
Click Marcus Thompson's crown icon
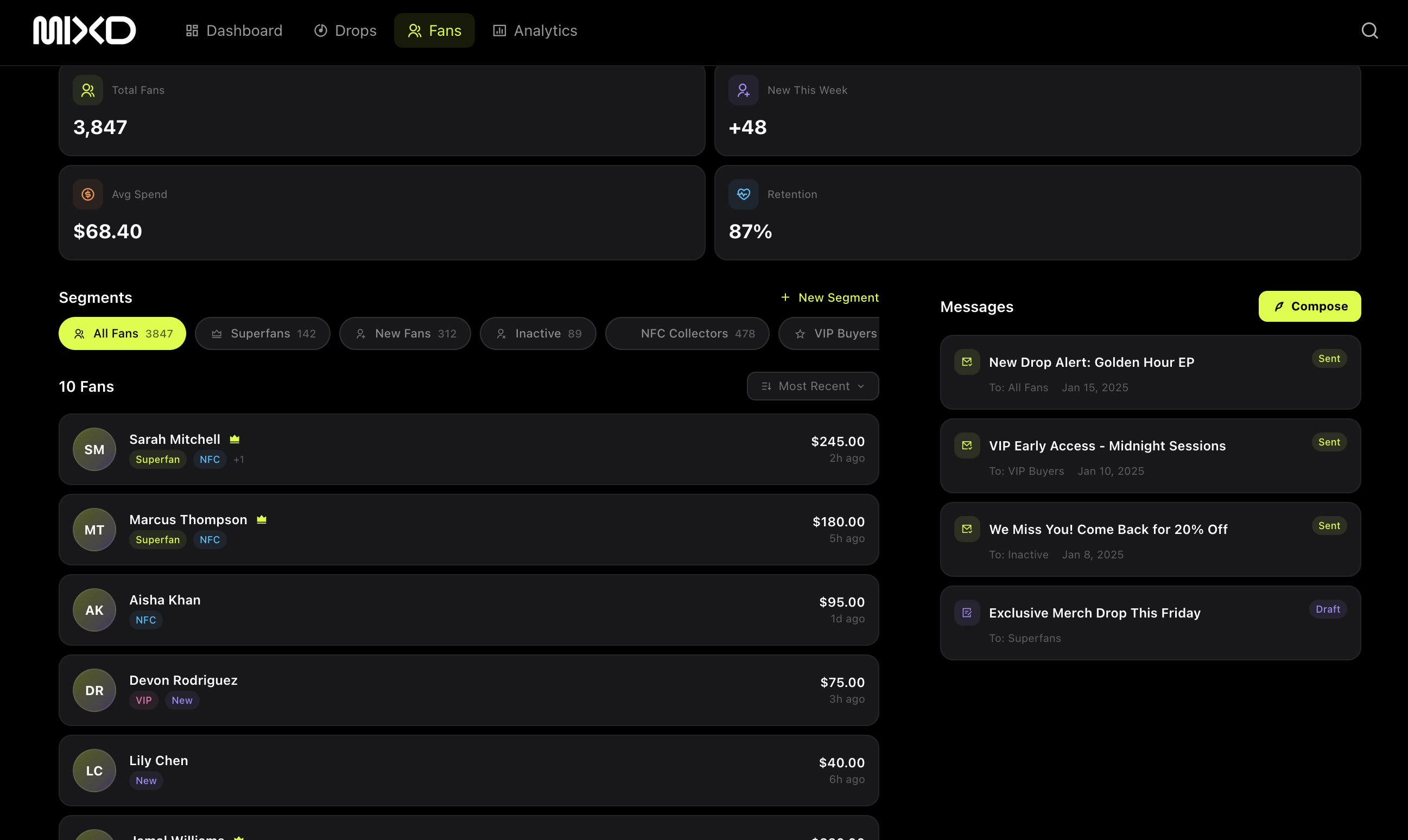pos(262,520)
